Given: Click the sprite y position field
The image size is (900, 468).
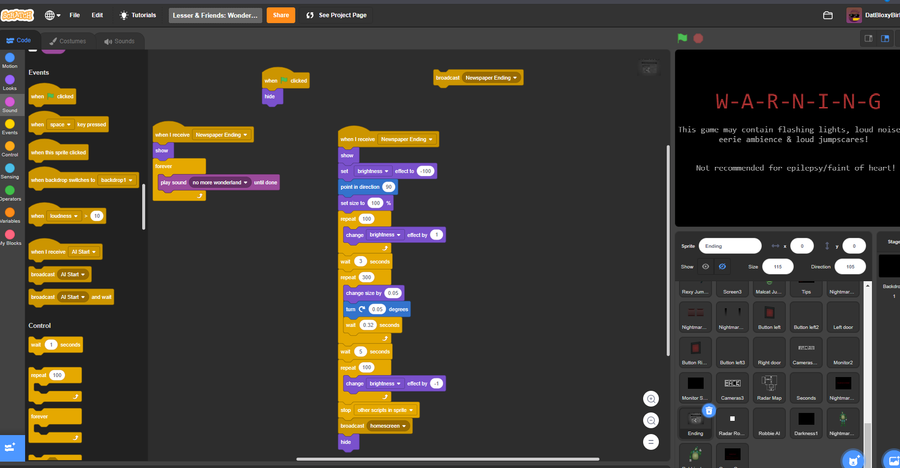Looking at the screenshot, I should click(854, 246).
